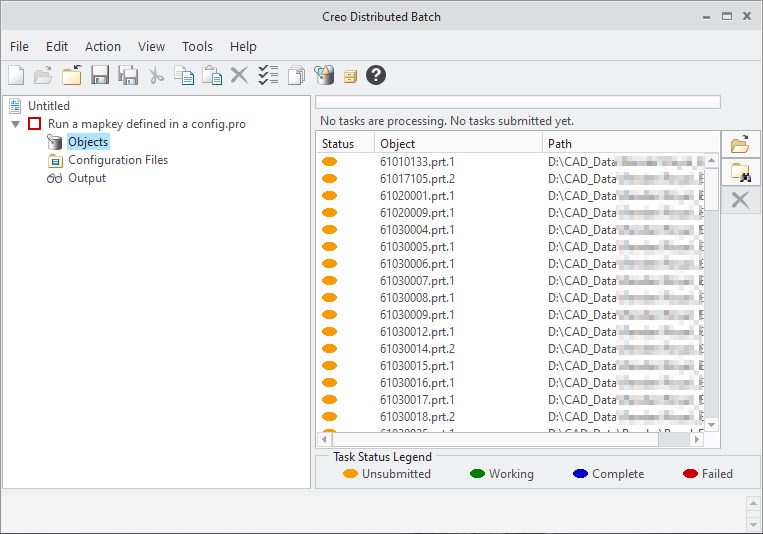Select row 61030014.prt.2

click(510, 349)
